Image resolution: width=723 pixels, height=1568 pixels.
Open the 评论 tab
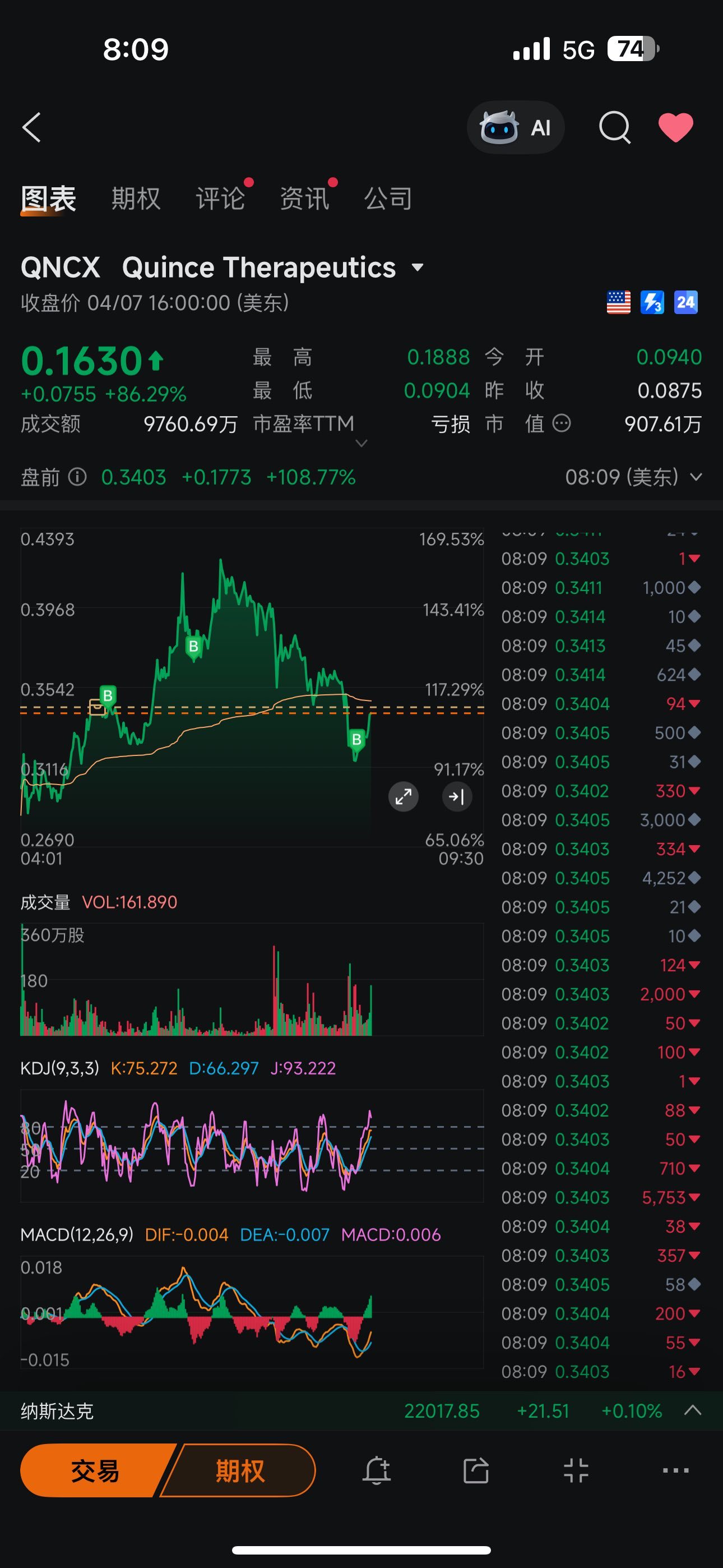(220, 199)
